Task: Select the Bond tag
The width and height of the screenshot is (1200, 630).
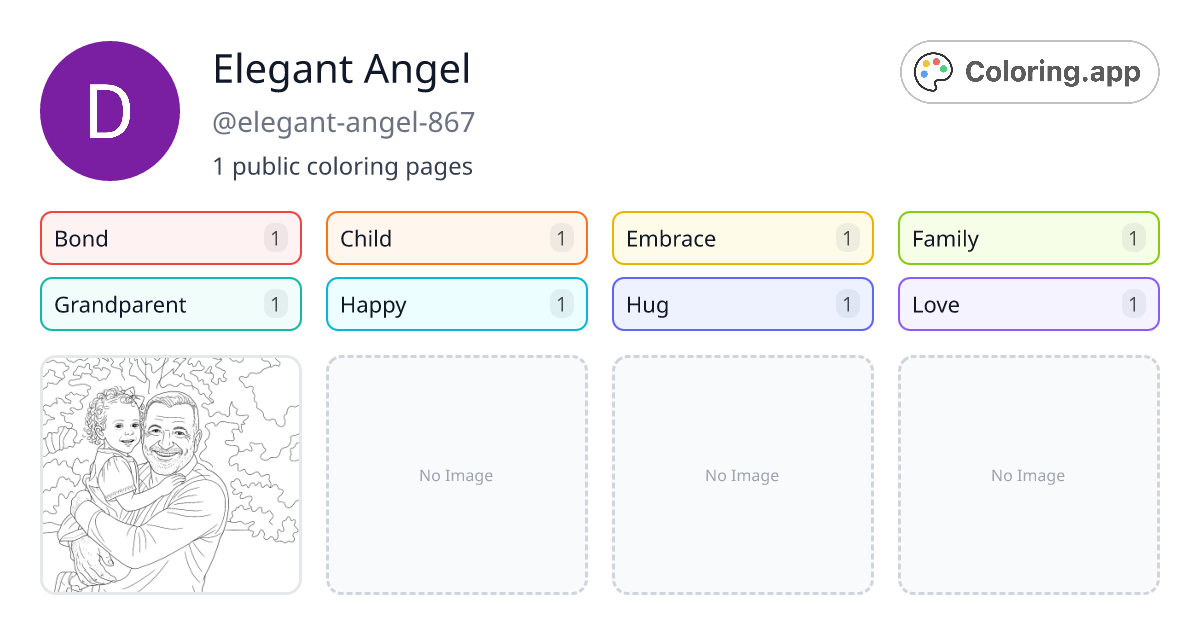Action: (171, 238)
